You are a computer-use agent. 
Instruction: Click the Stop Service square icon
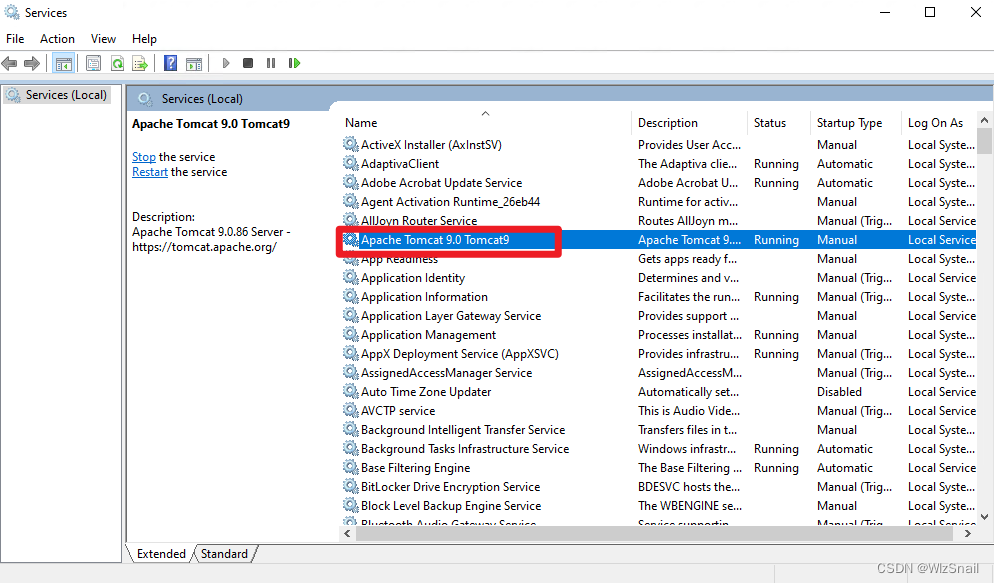click(x=248, y=63)
